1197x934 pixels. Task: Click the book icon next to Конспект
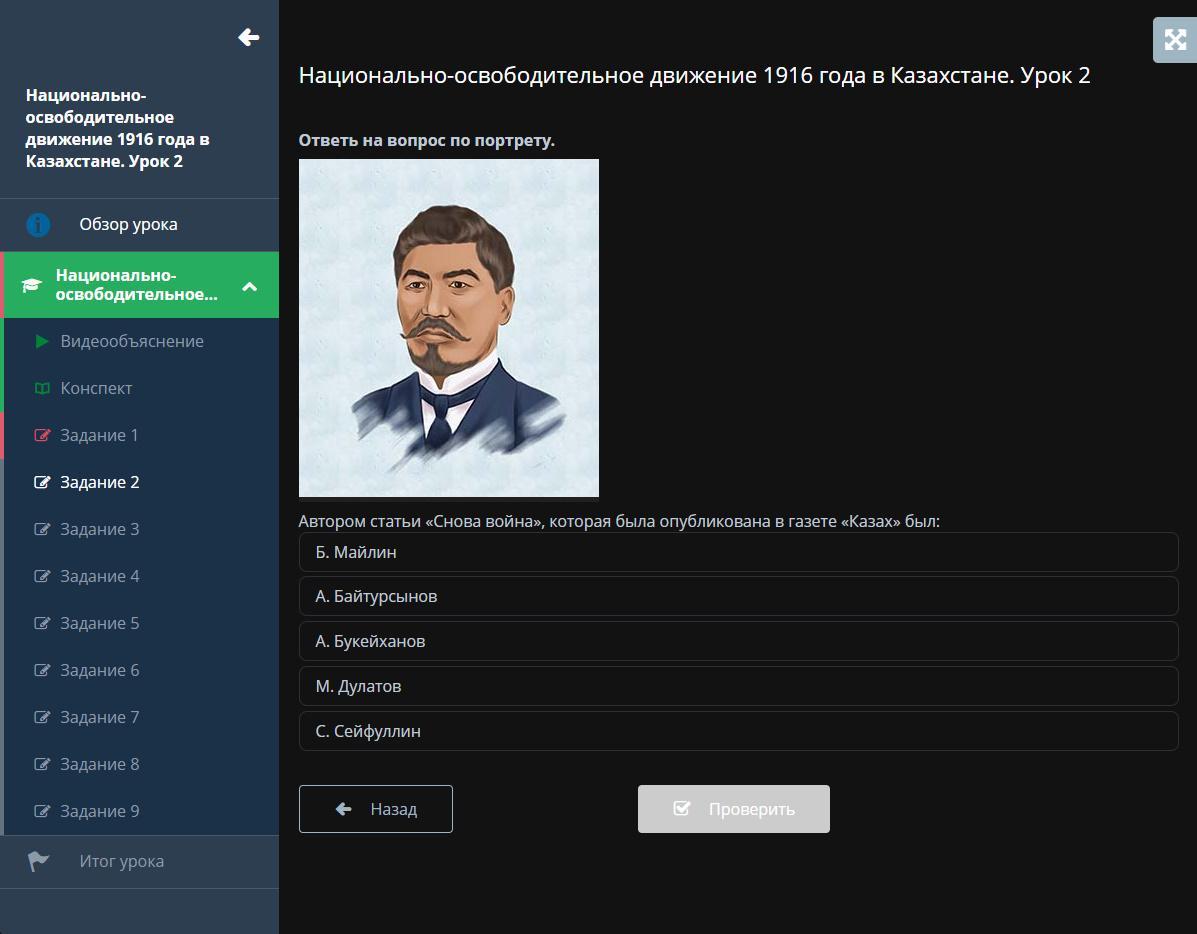tap(42, 389)
